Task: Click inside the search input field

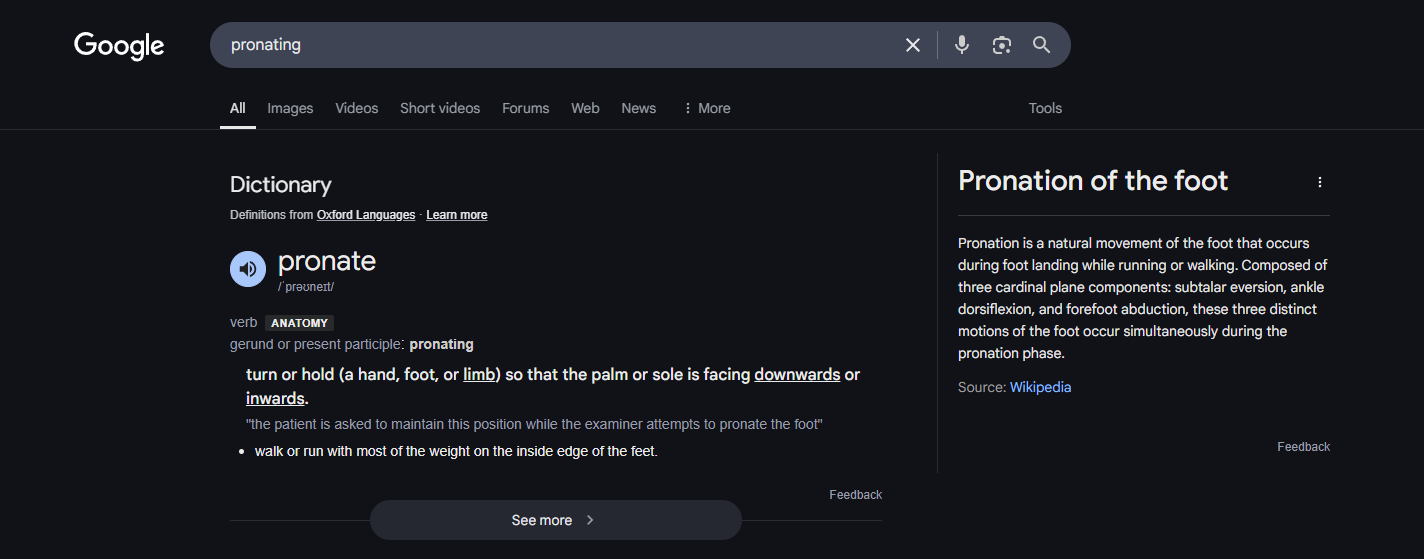Action: [550, 45]
